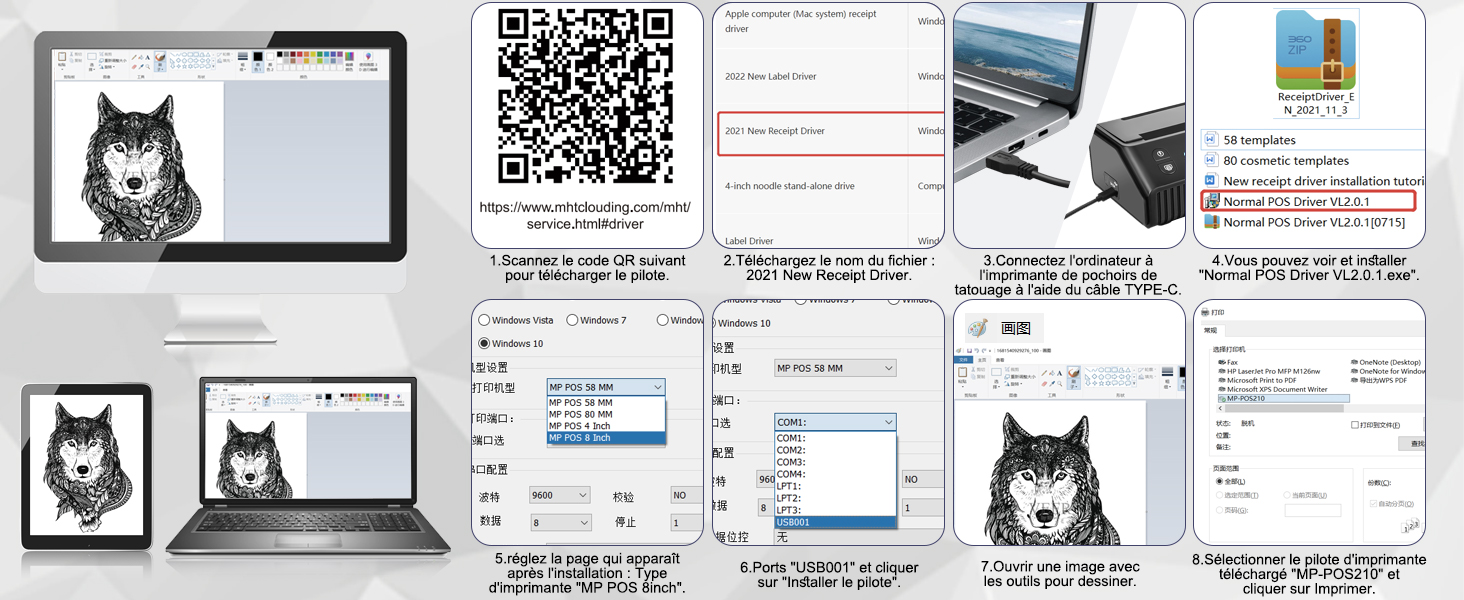Choose Microsoft XPS Document Writer printer
Screen dimensions: 1464x600
click(x=1273, y=389)
